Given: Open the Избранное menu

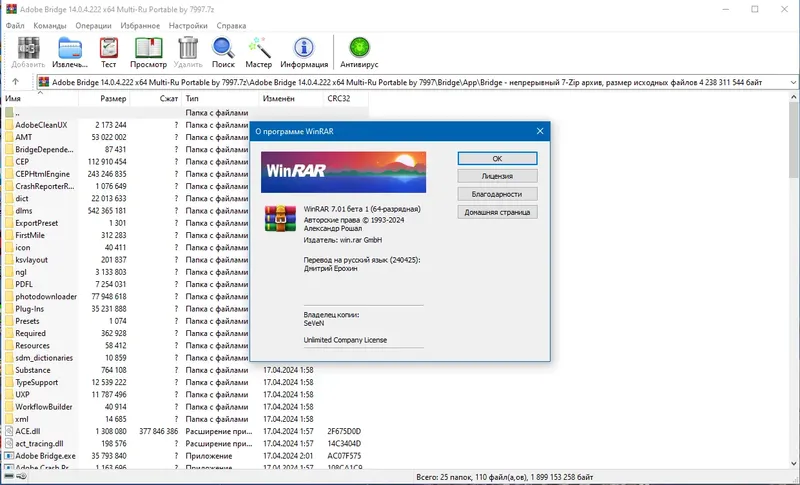Looking at the screenshot, I should [140, 25].
